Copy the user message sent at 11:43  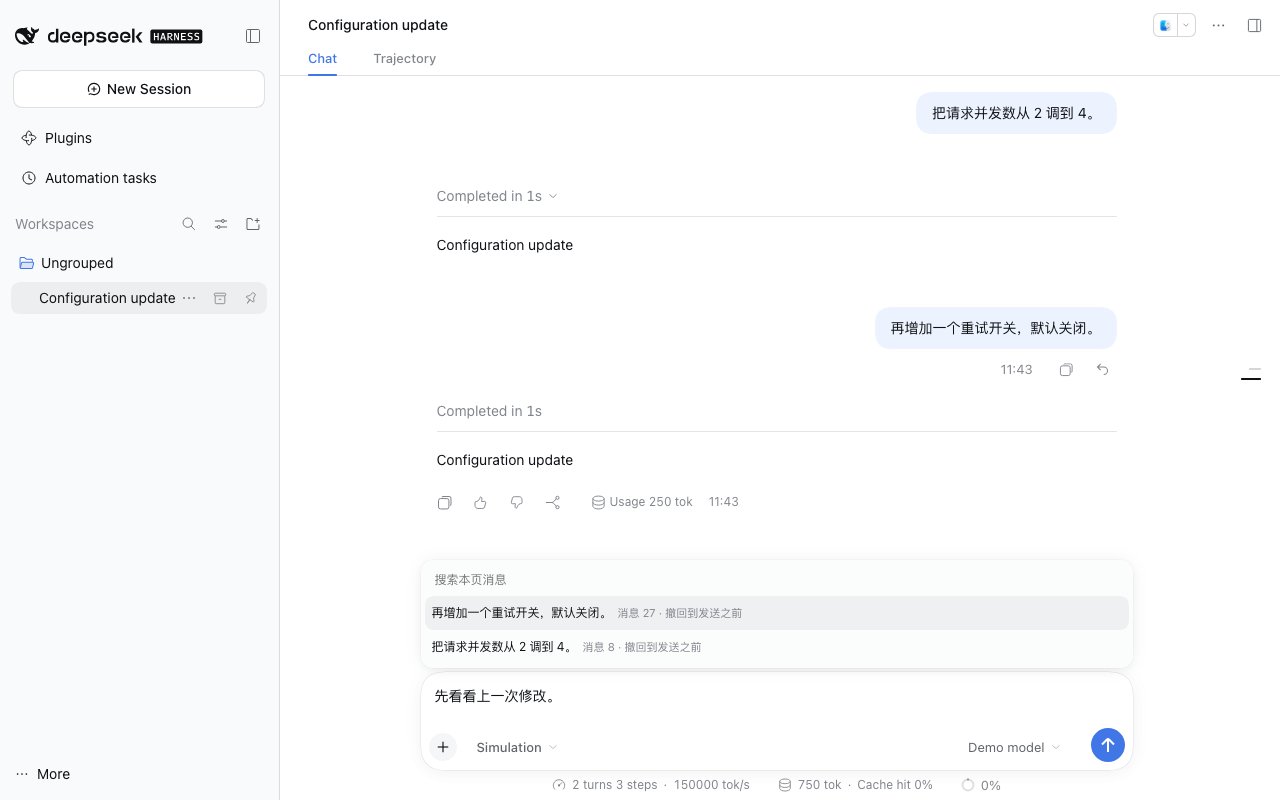click(1066, 370)
